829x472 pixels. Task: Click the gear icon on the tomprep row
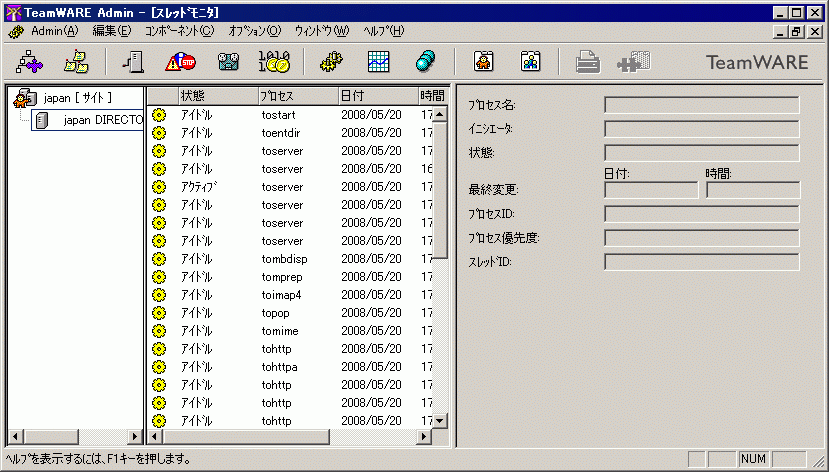coord(159,276)
